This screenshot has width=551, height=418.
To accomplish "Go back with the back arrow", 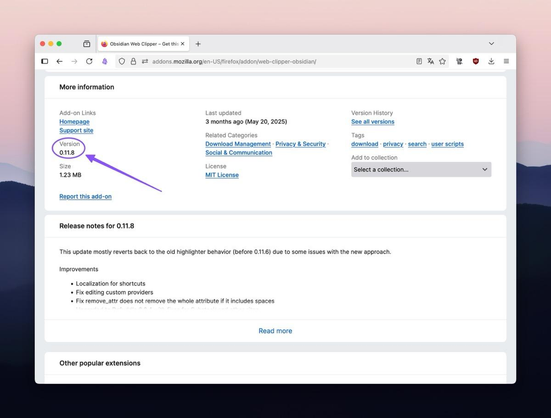I will (59, 61).
